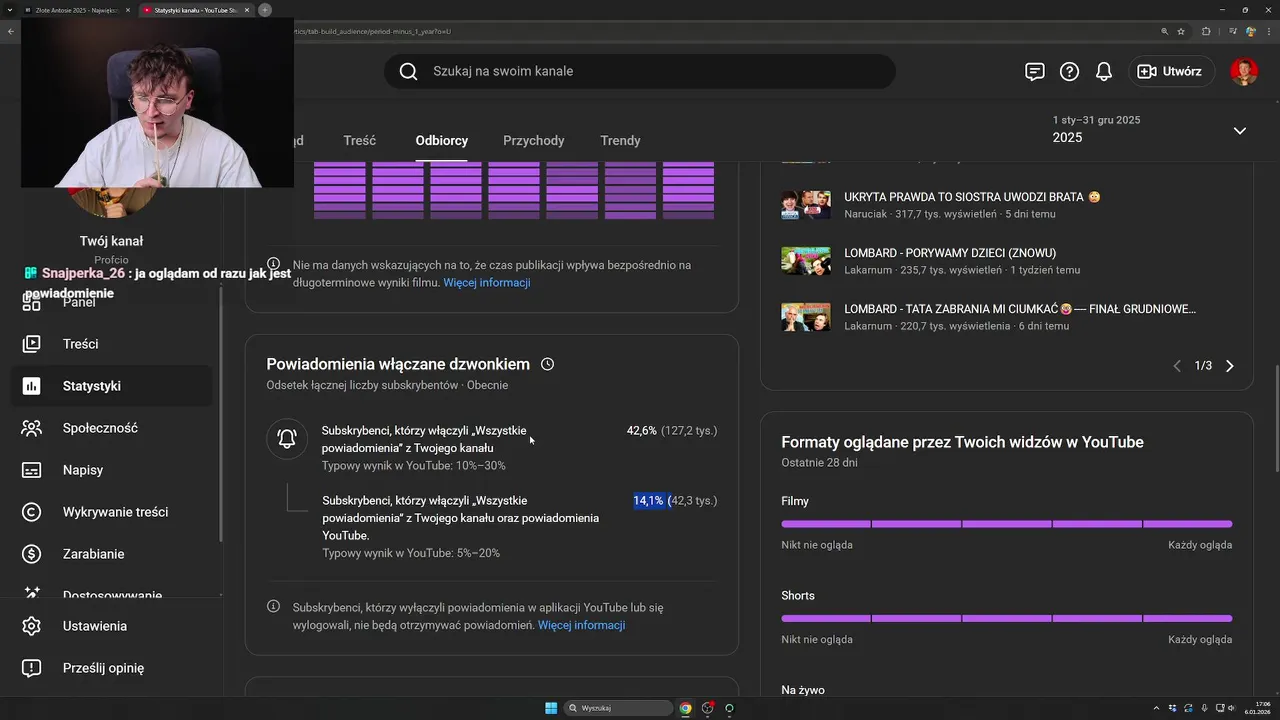
Task: Open Zarabianie in the sidebar
Action: click(111, 554)
